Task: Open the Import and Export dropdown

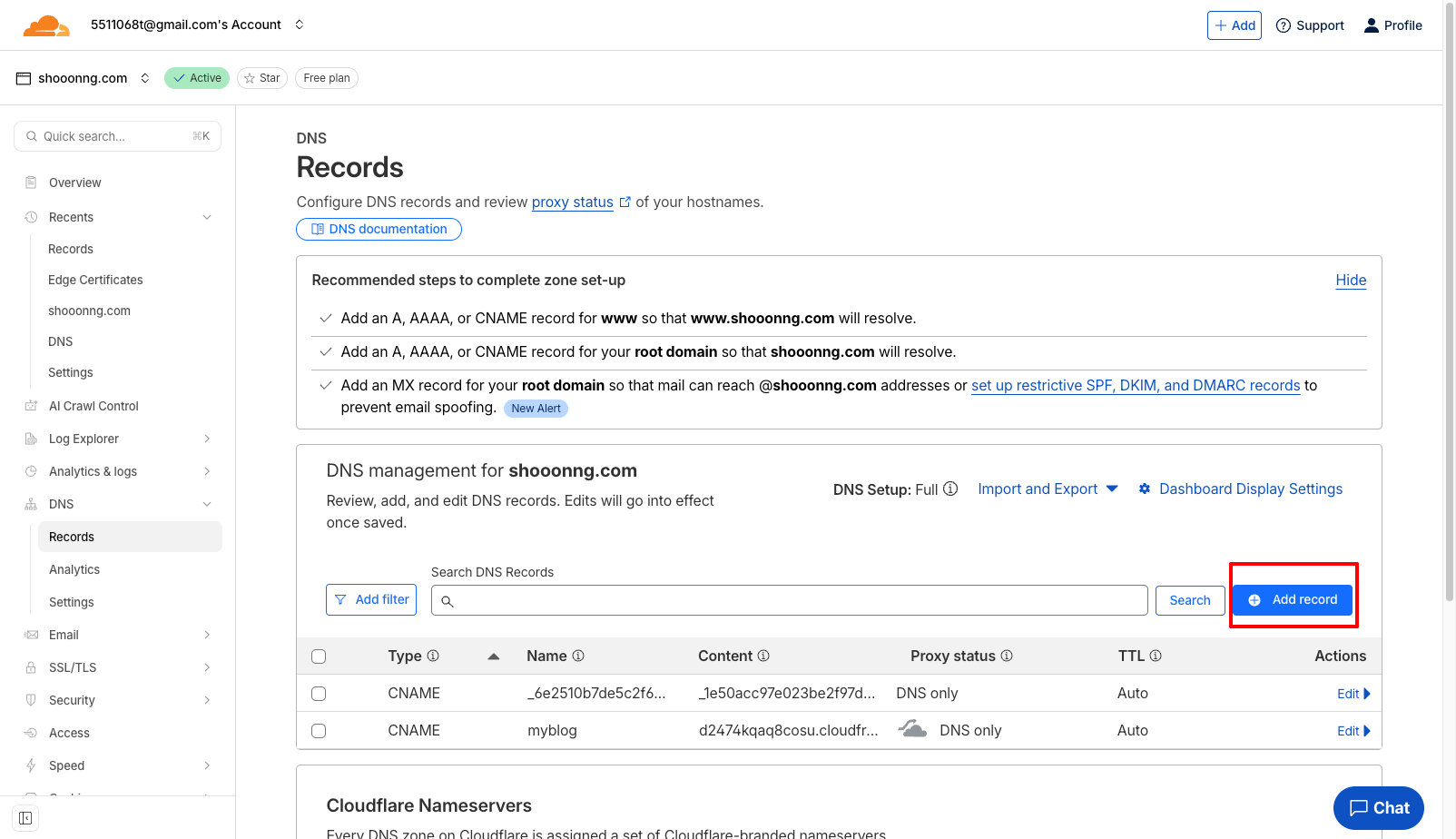Action: 1048,489
